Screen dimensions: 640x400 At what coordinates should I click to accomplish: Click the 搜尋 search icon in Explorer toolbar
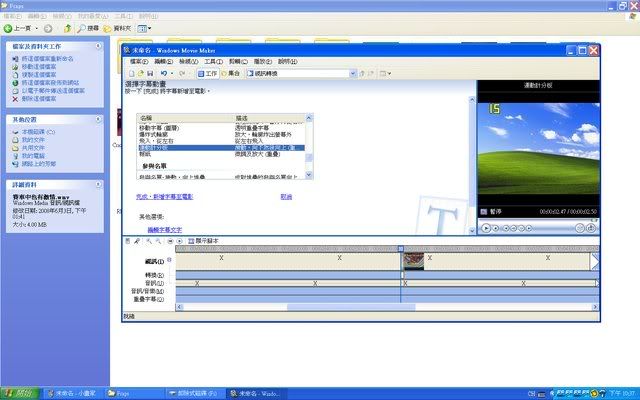pyautogui.click(x=85, y=28)
